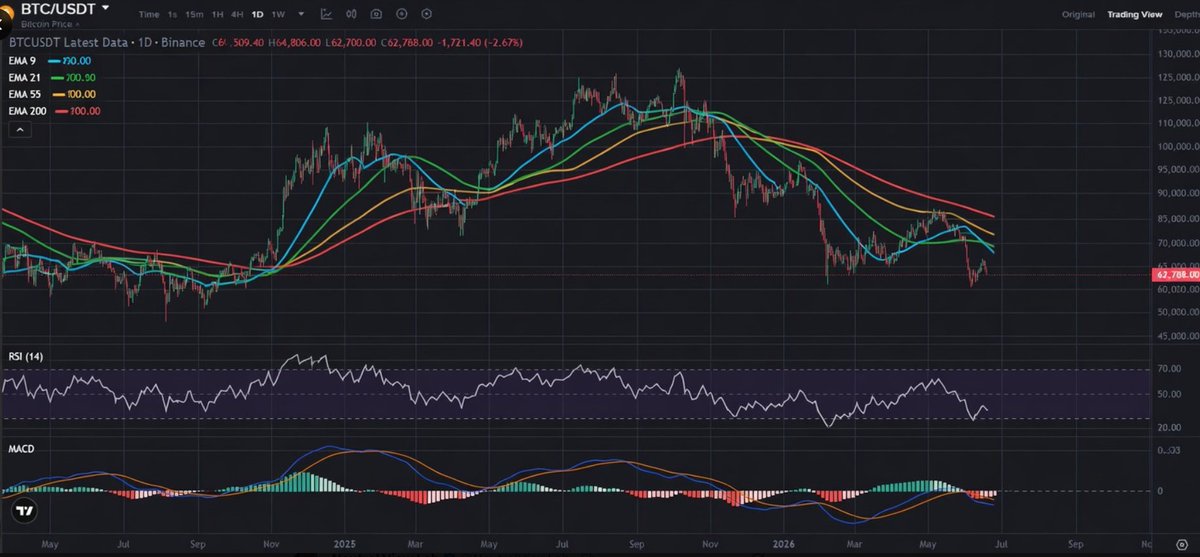The height and width of the screenshot is (557, 1200).
Task: Select the MACD indicator label
Action: [x=21, y=449]
